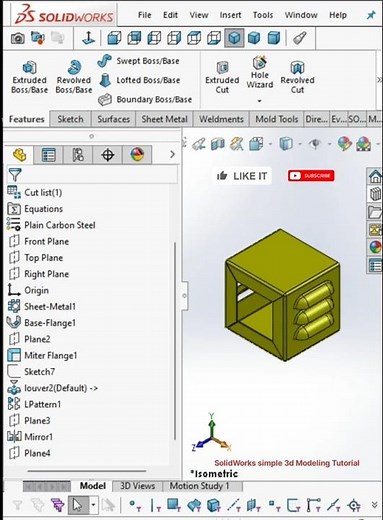The height and width of the screenshot is (520, 383).
Task: Click the Edit Appearance ball icon in viewport
Action: [x=344, y=144]
